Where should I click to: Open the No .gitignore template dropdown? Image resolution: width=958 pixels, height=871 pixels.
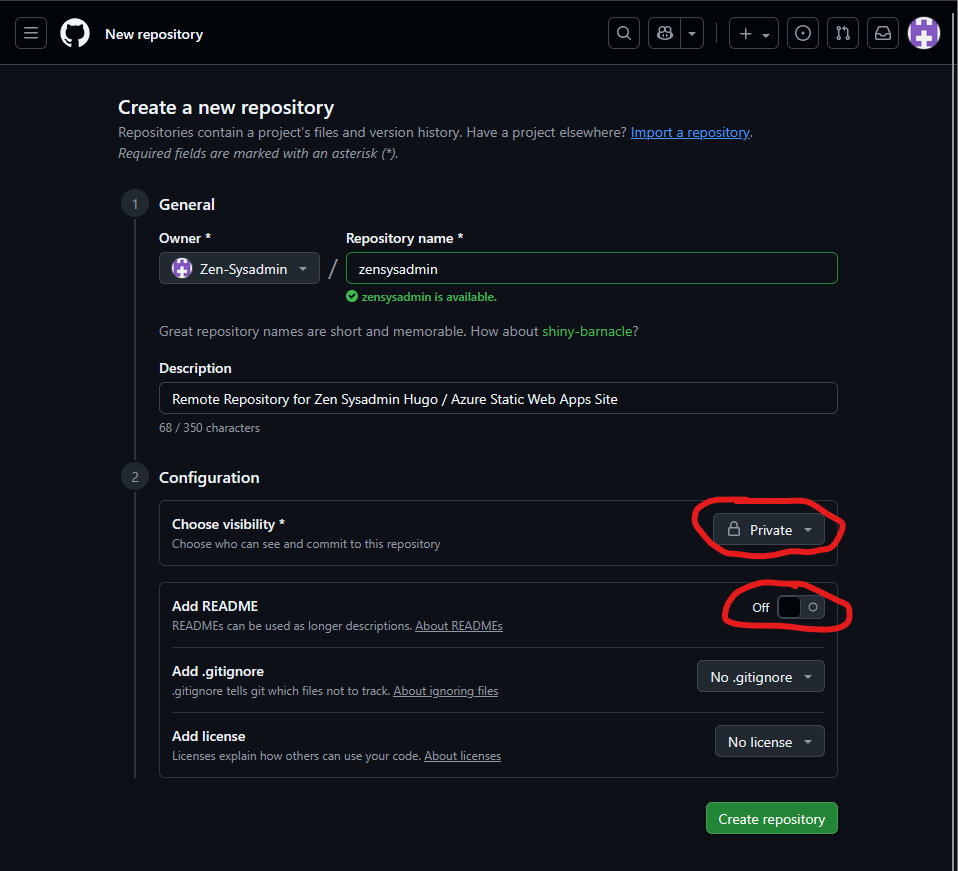[x=760, y=677]
